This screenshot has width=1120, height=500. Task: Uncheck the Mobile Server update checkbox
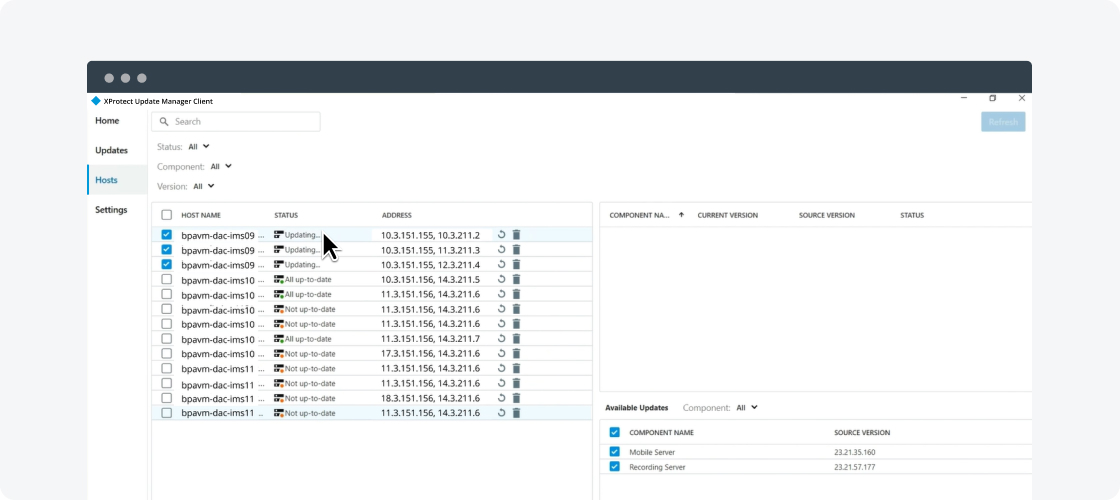615,452
